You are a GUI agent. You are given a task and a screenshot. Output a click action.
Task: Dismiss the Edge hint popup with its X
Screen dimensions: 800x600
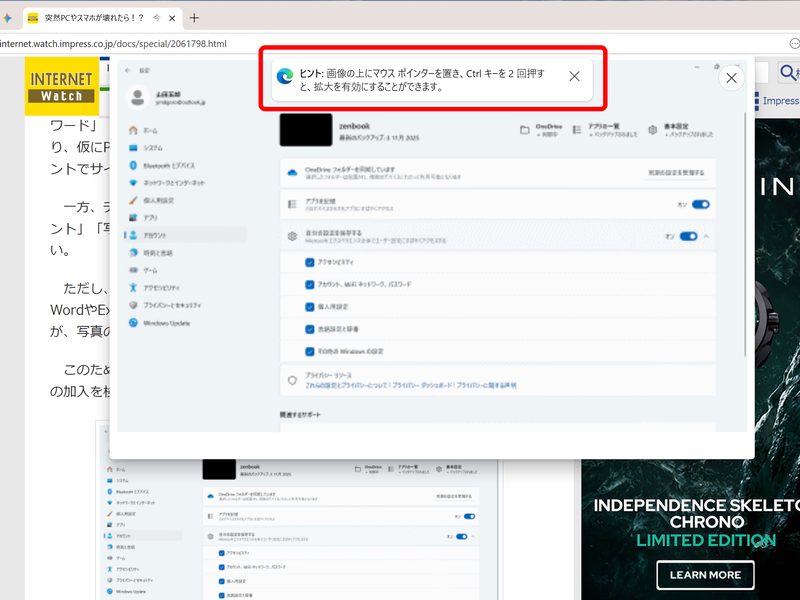click(574, 76)
